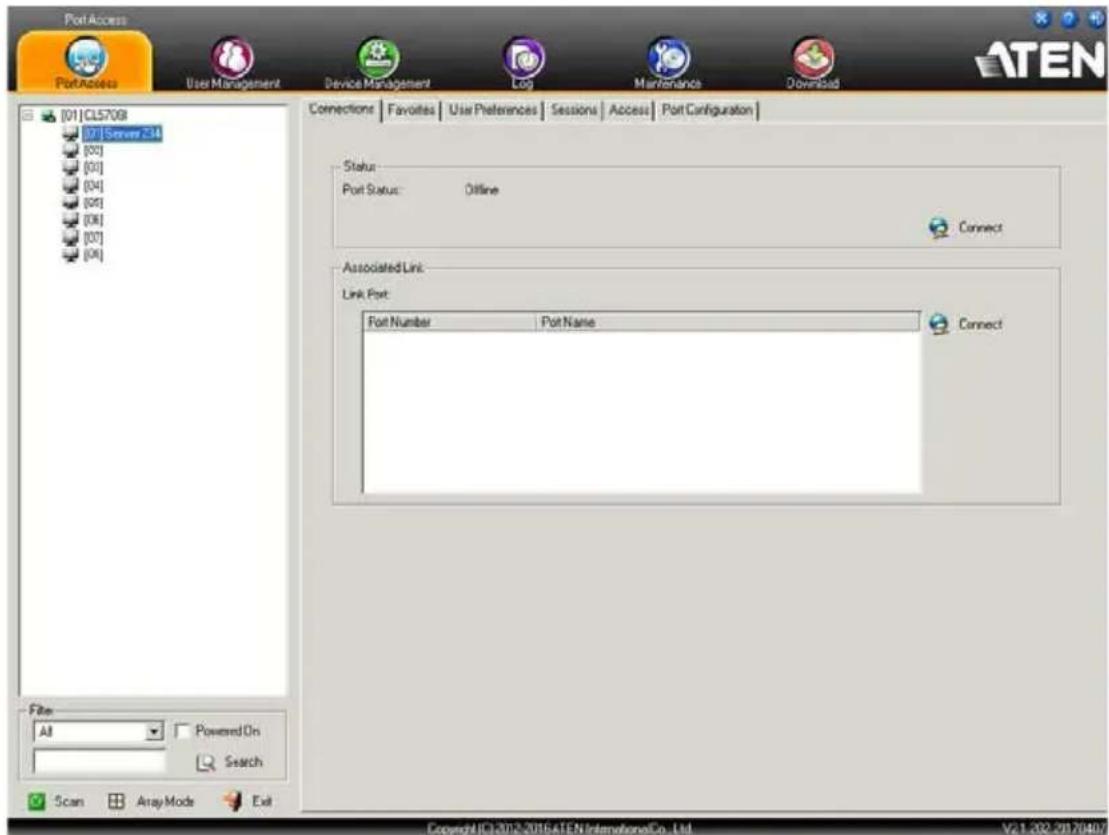Image resolution: width=1109 pixels, height=835 pixels.
Task: Click the Search button label
Action: pyautogui.click(x=243, y=762)
